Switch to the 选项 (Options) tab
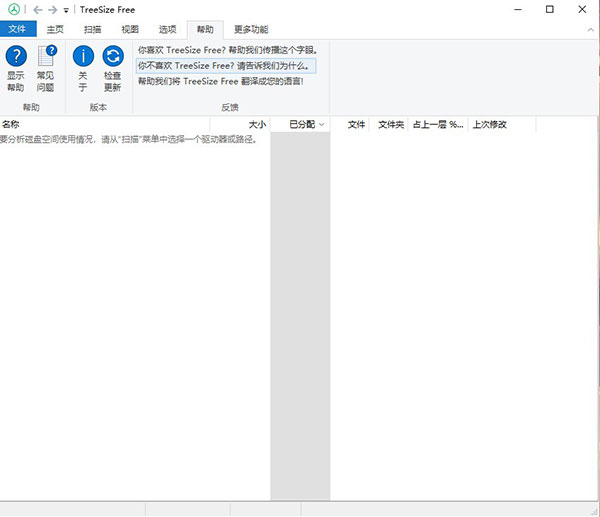Viewport: 600px width, 517px height. coord(168,29)
